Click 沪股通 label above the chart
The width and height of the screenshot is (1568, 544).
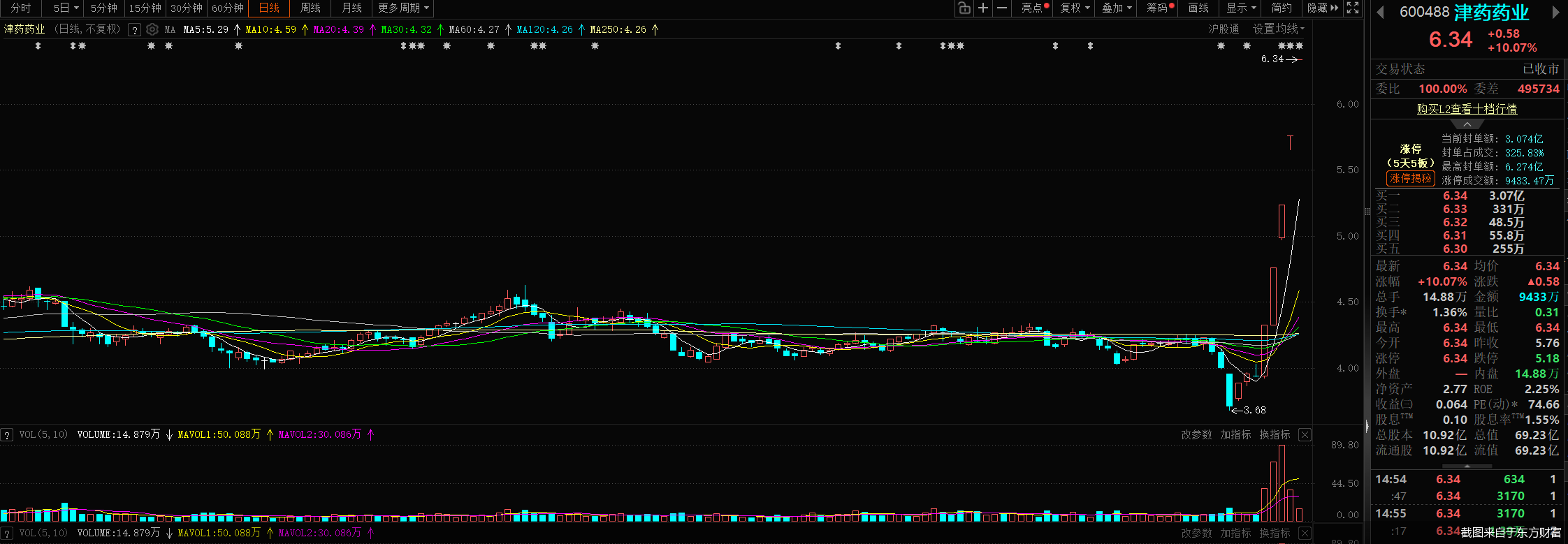(1224, 29)
